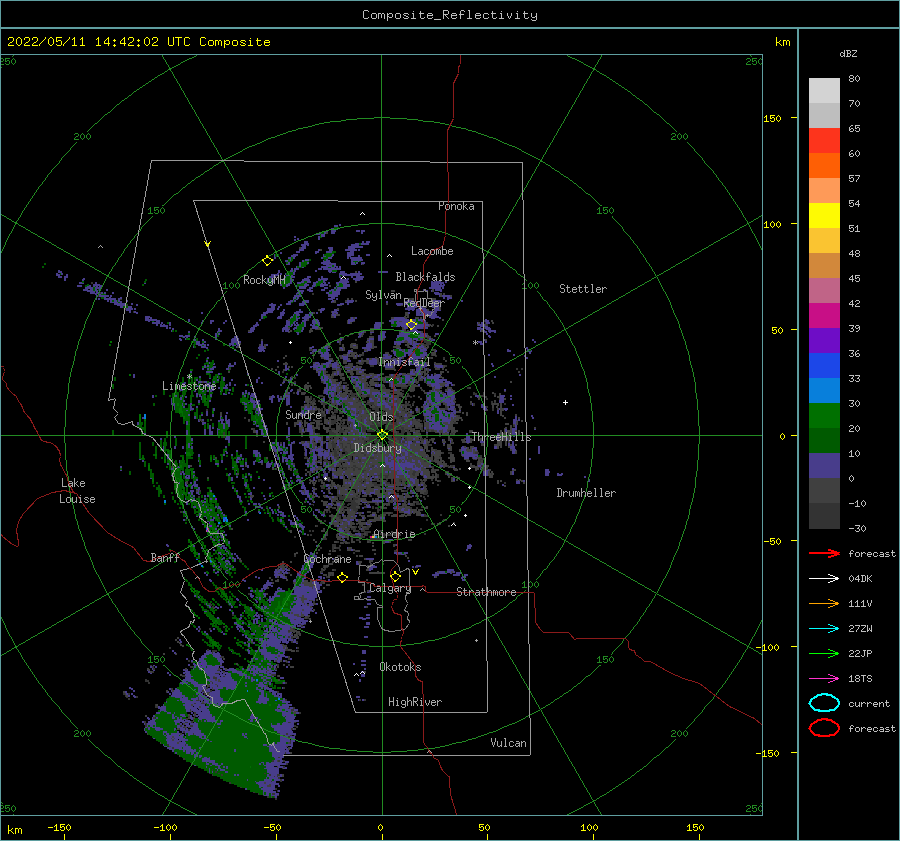Click the Calgary city label
This screenshot has height=841, width=900.
(390, 588)
